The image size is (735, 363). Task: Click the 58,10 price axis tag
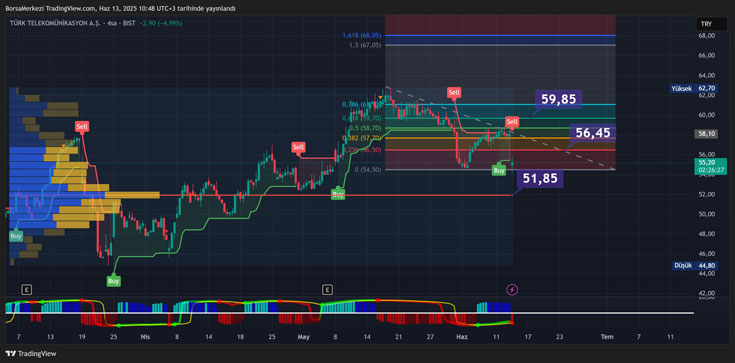(705, 134)
